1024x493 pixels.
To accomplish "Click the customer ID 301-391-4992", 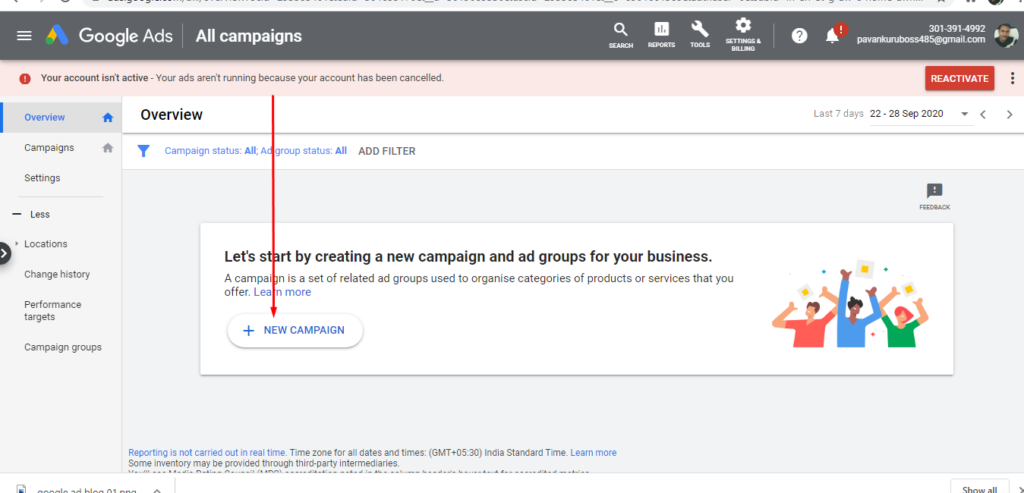I will coord(957,29).
